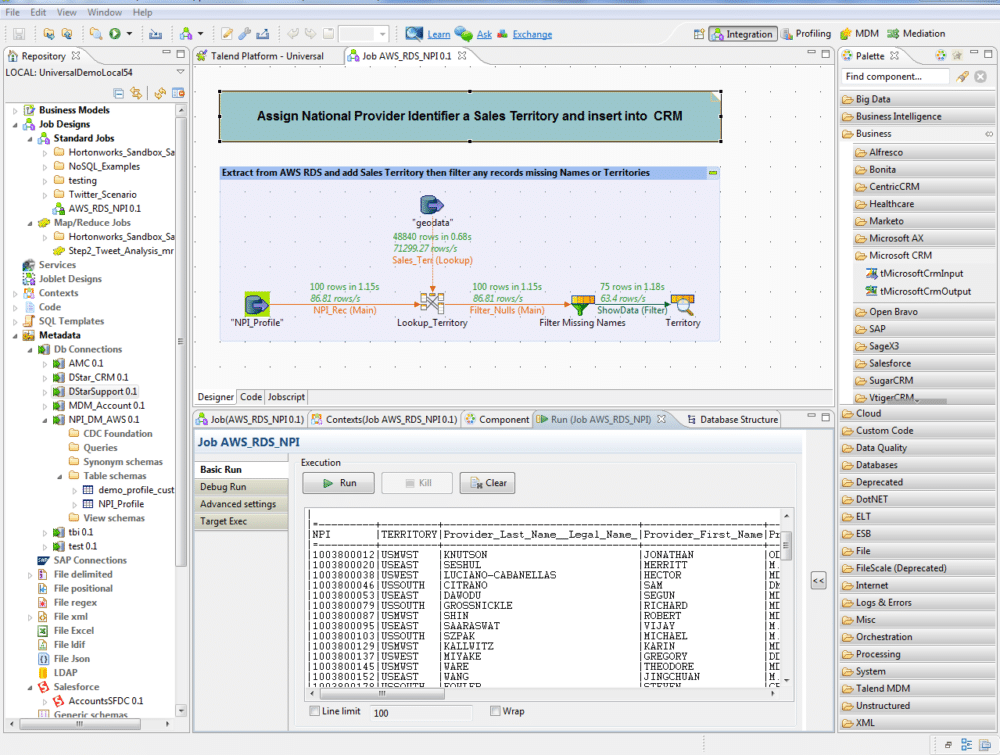Enable the Line limit checkbox
This screenshot has width=1000, height=755.
click(315, 712)
